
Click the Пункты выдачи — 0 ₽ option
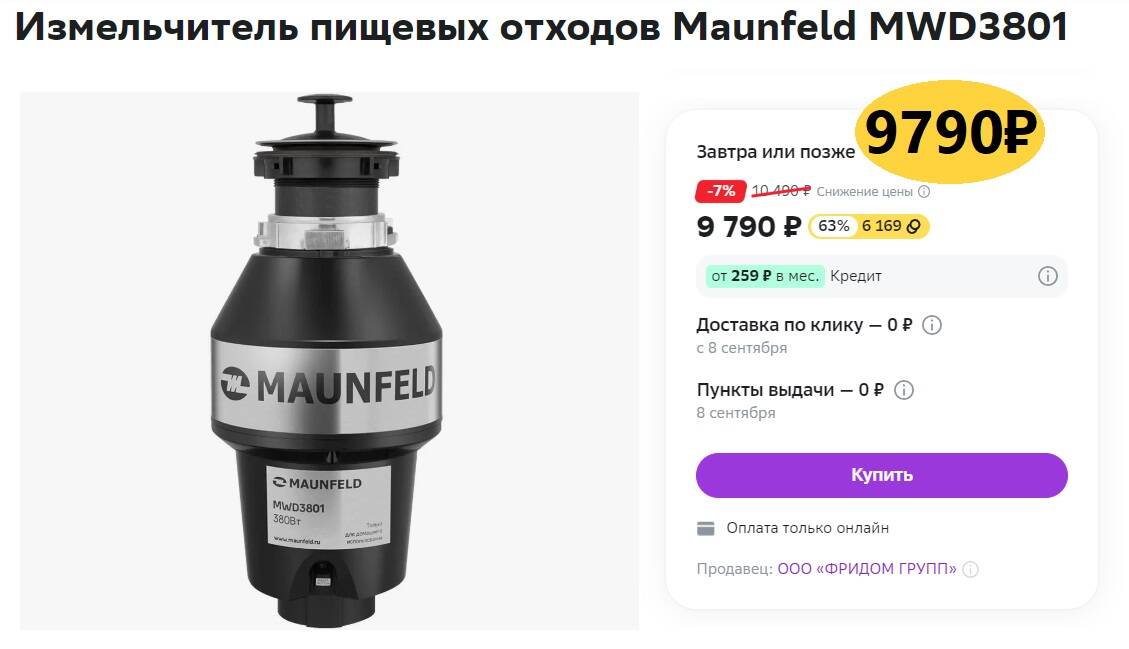[x=790, y=390]
